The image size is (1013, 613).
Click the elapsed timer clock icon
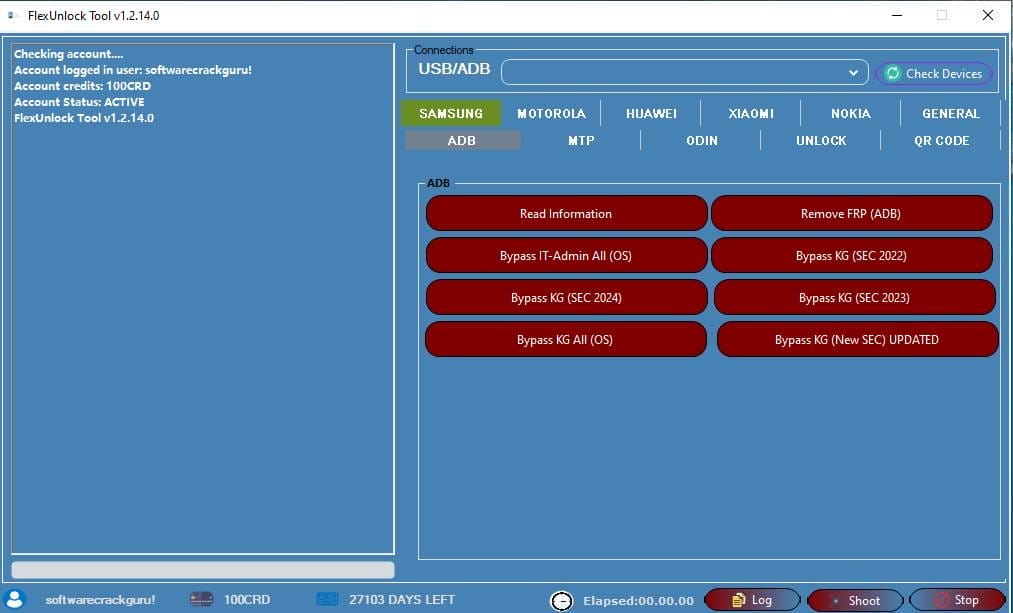[x=562, y=599]
